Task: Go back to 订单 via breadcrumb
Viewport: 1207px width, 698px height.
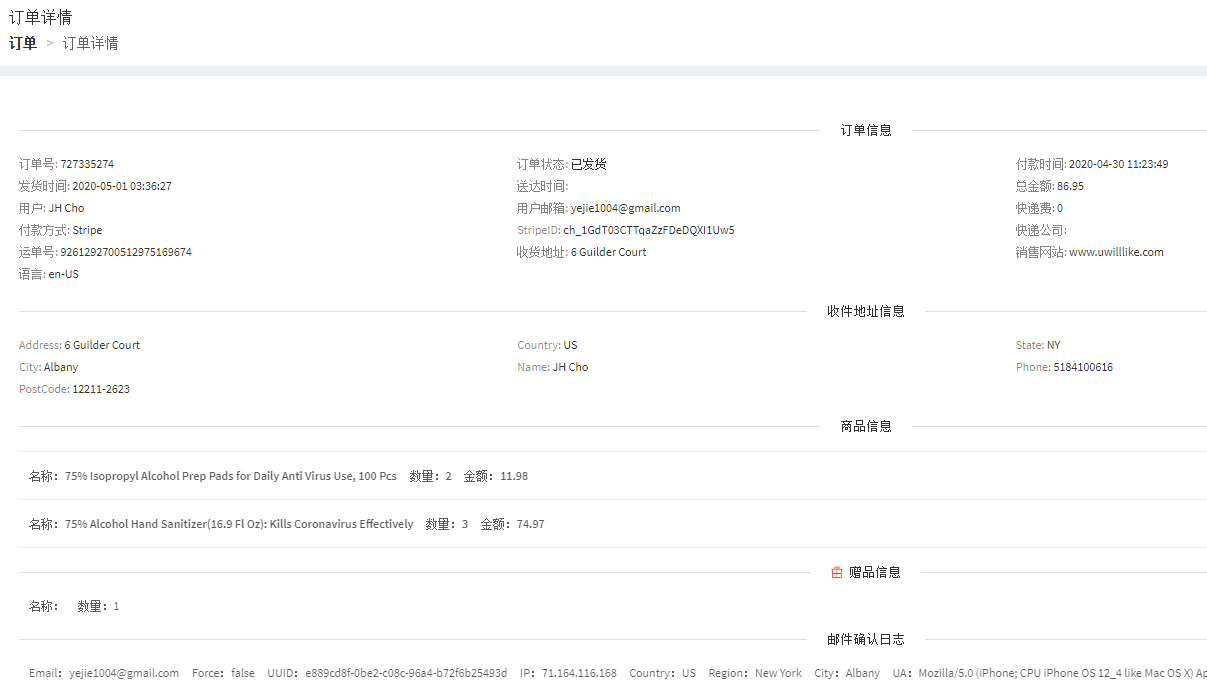Action: click(x=23, y=43)
